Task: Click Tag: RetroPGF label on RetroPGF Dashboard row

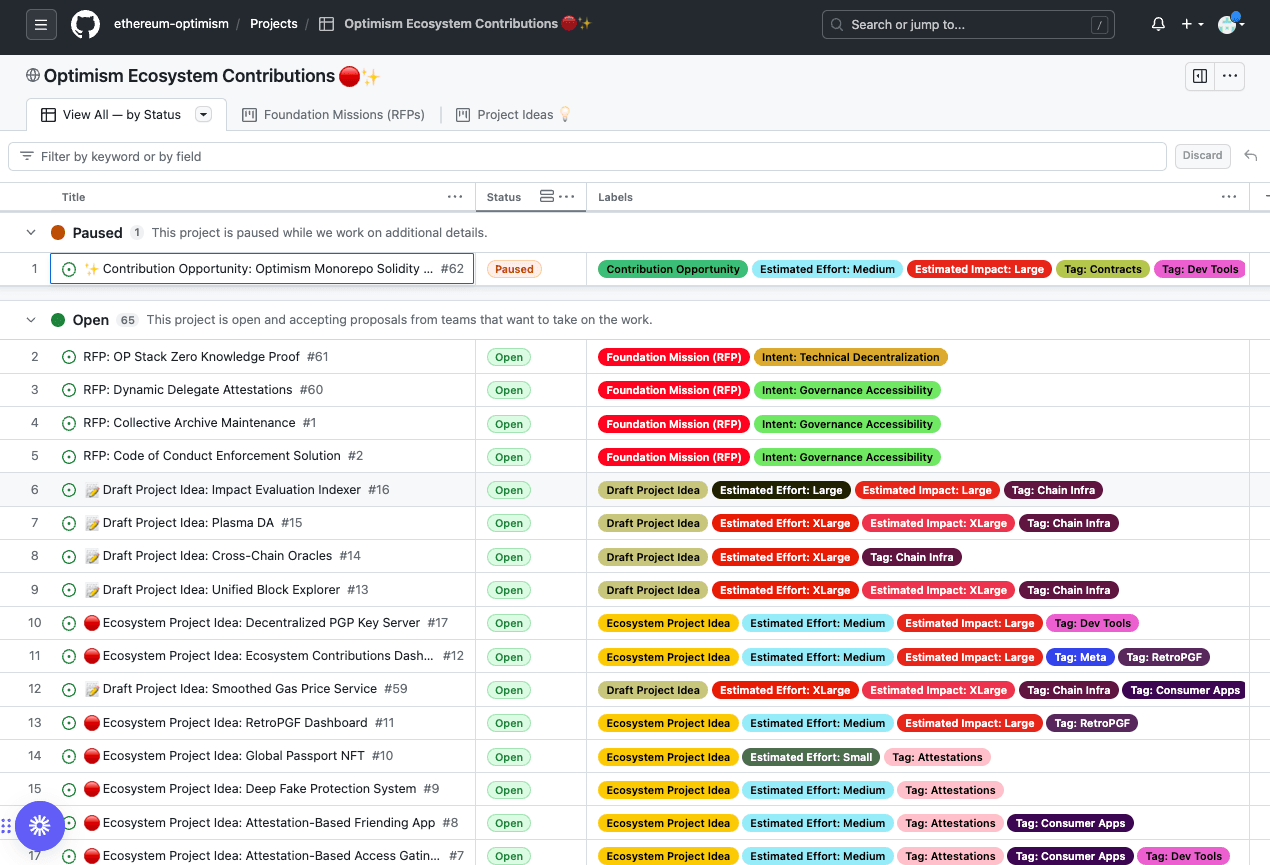Action: click(x=1092, y=723)
